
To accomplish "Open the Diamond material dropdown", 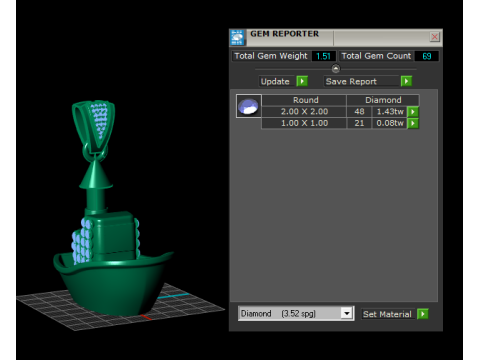I will (x=347, y=314).
